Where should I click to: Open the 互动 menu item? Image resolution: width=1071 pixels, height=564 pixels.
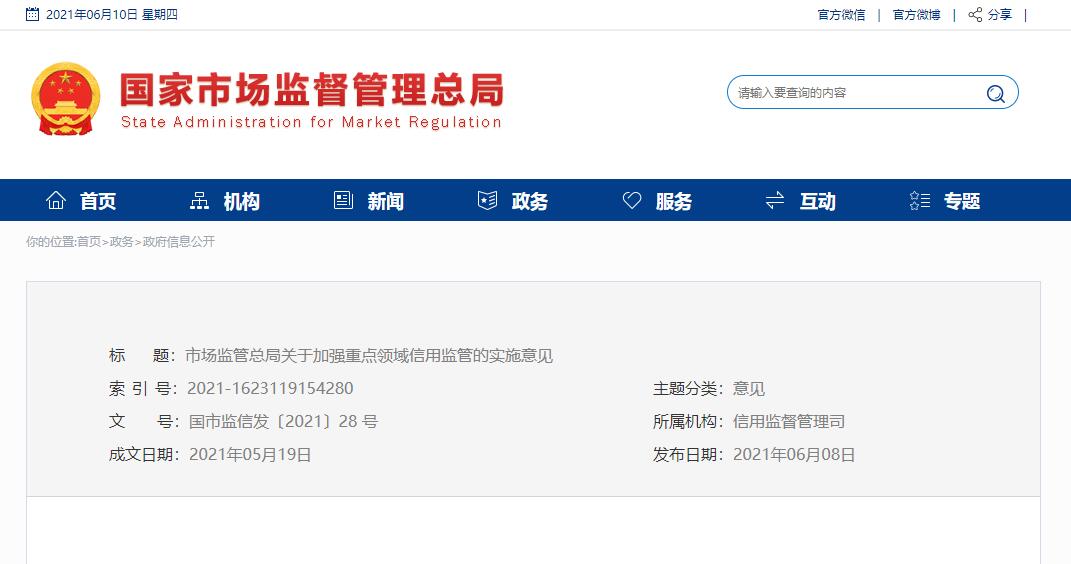coord(818,201)
